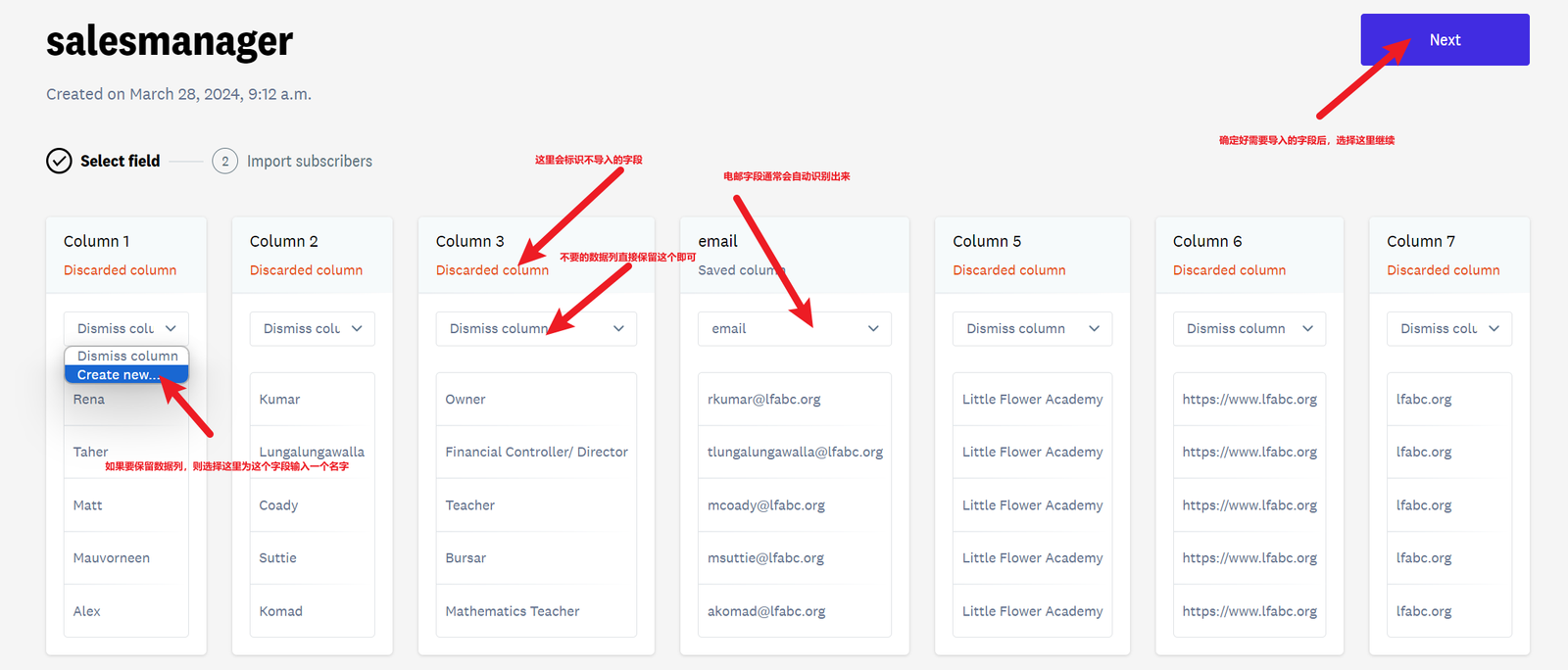This screenshot has height=670, width=1568.
Task: Open Column 2 field dropdown
Action: [x=313, y=329]
